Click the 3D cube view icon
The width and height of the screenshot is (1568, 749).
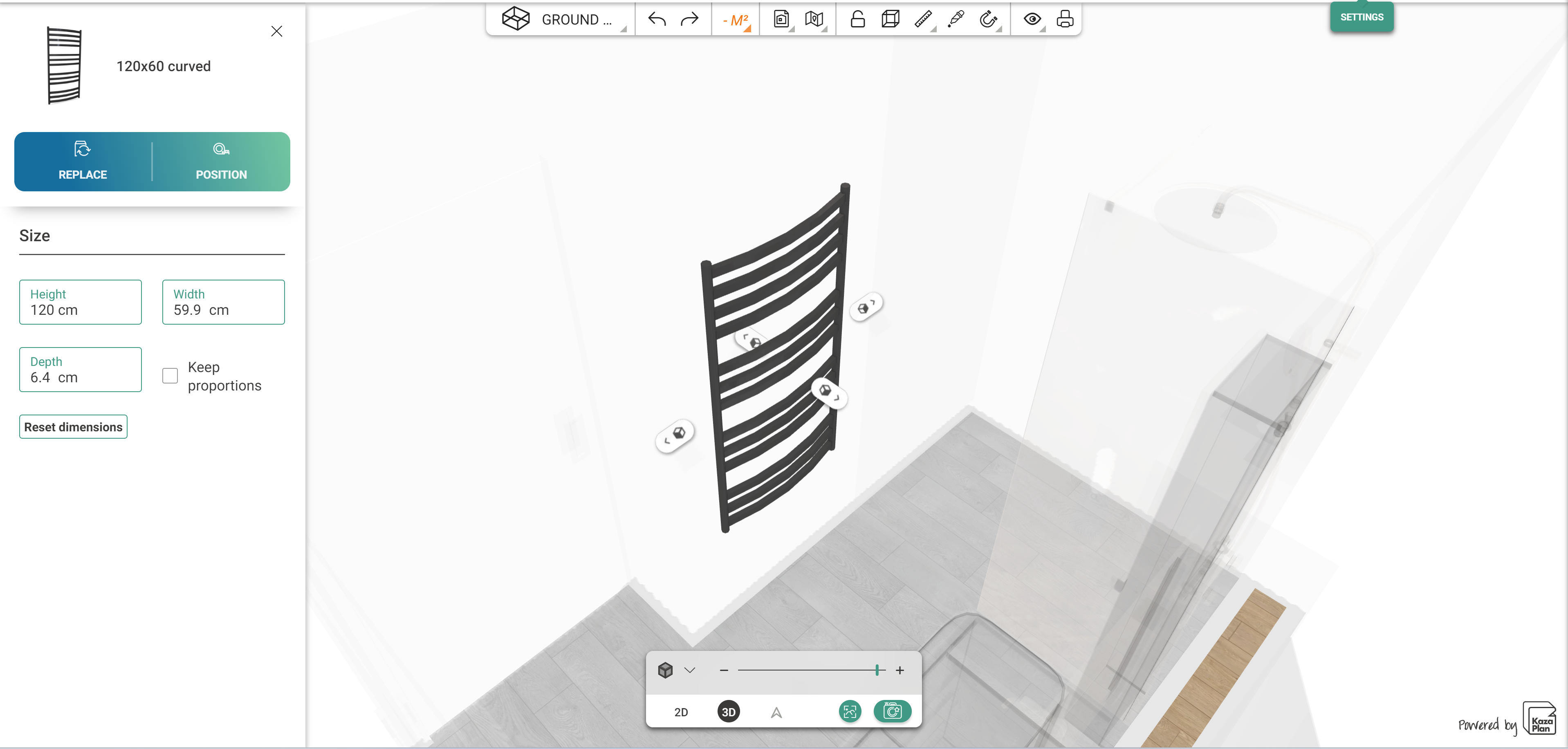(x=665, y=671)
